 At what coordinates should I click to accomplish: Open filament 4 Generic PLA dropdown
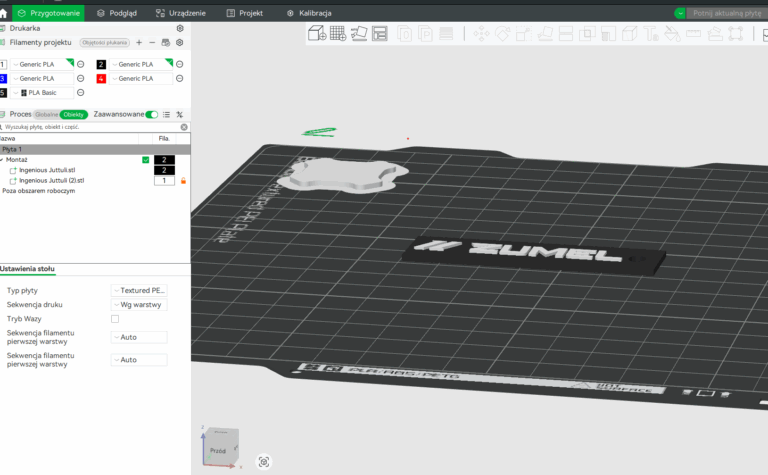pos(141,78)
